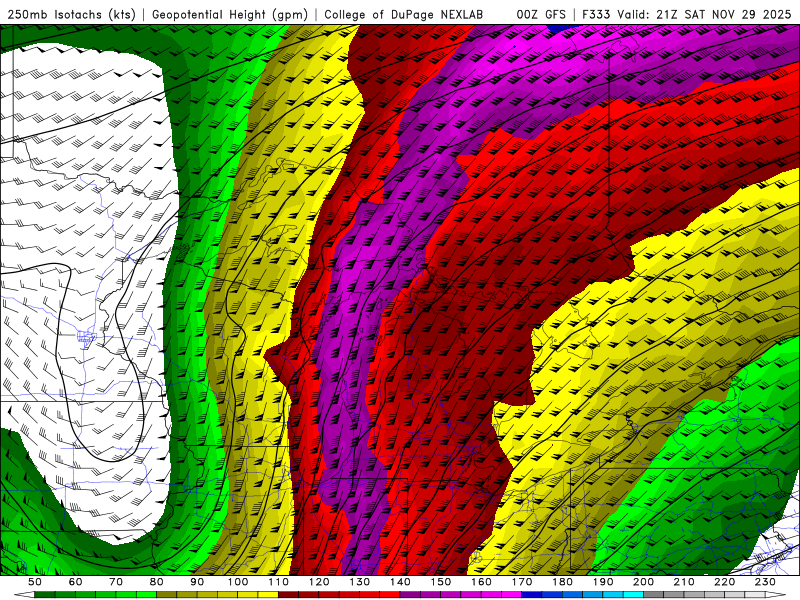Click the '00Z GFS' model run label
Image resolution: width=800 pixels, height=600 pixels.
coord(541,14)
